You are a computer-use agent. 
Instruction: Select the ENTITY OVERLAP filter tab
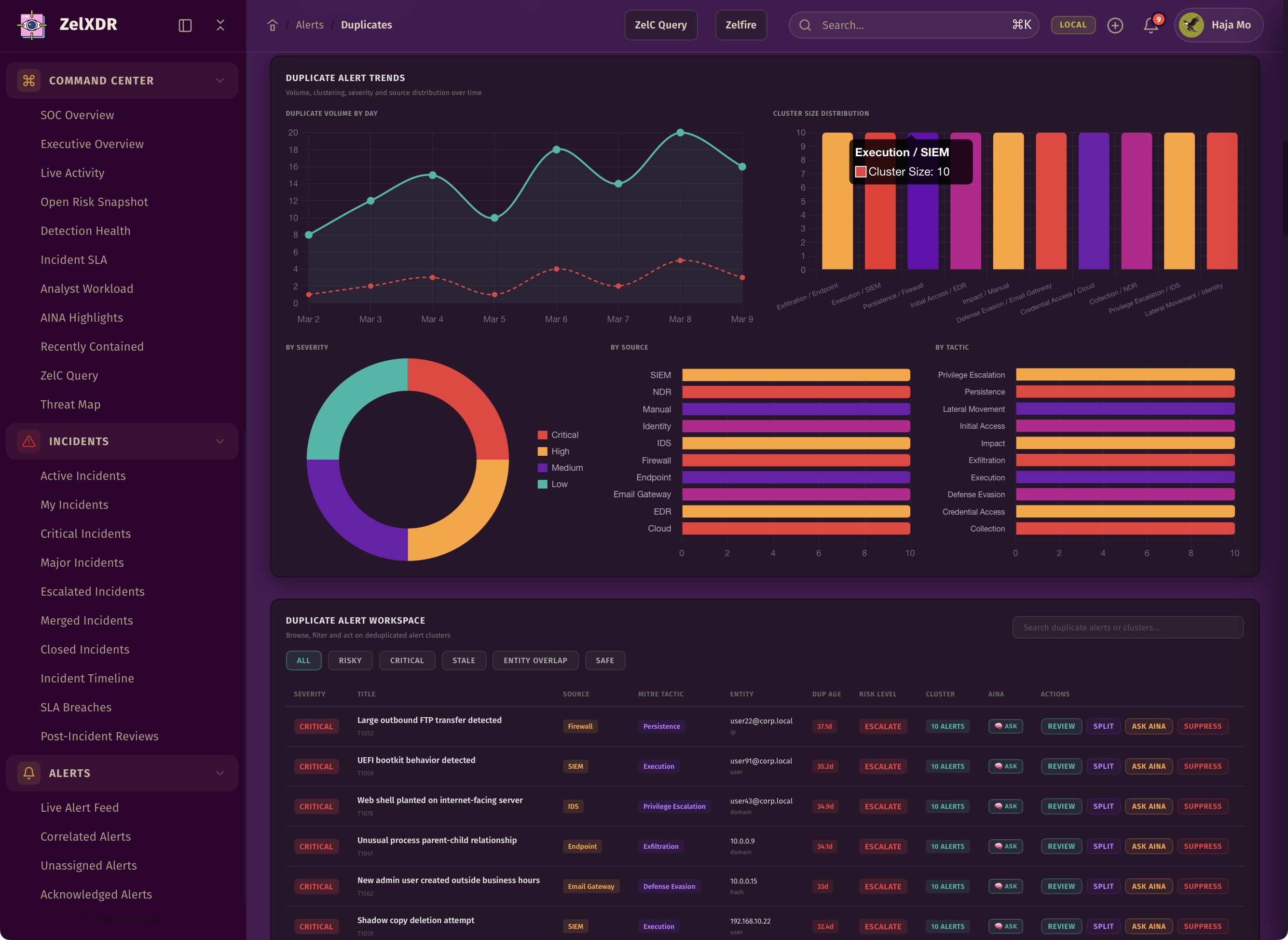tap(535, 660)
